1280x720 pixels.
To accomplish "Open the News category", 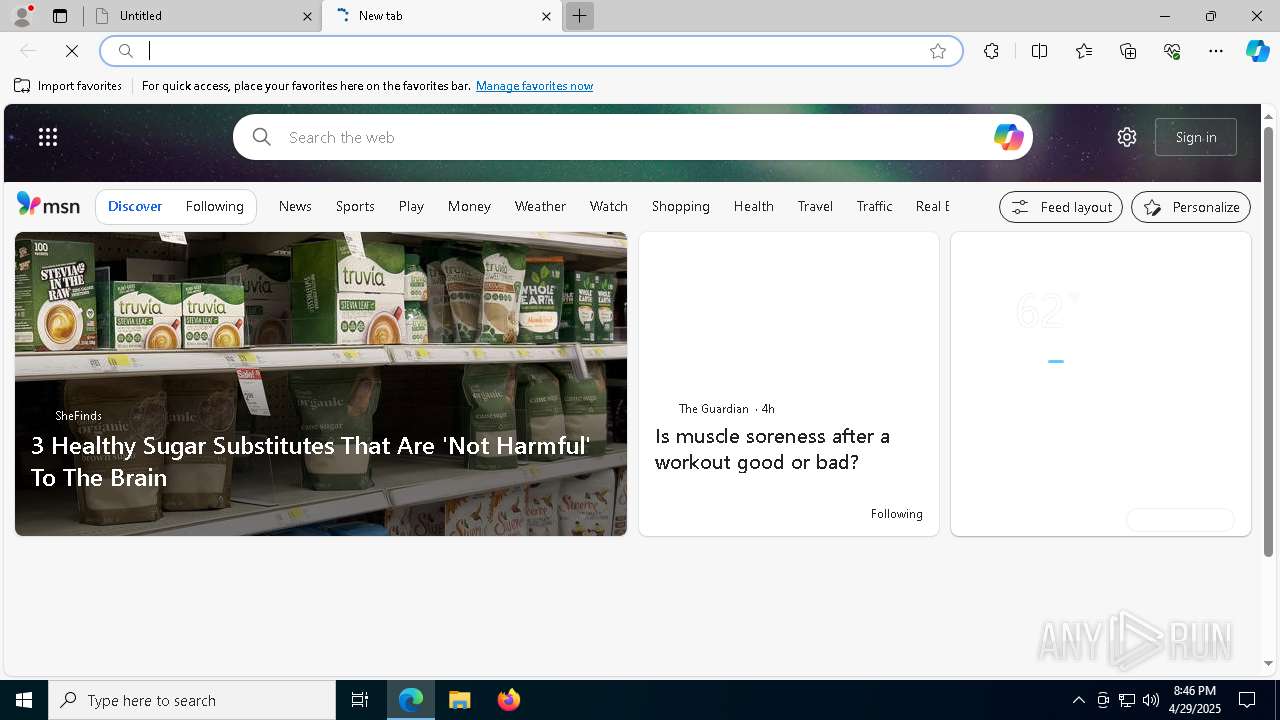I will point(295,206).
